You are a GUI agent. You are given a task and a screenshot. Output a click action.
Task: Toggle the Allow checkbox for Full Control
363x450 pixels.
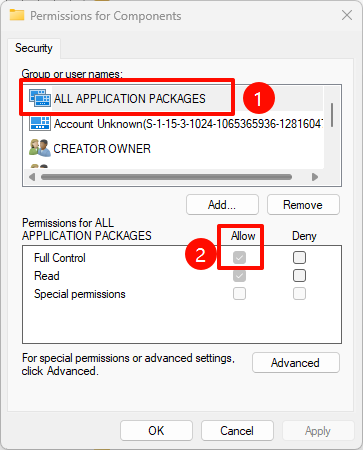(239, 257)
